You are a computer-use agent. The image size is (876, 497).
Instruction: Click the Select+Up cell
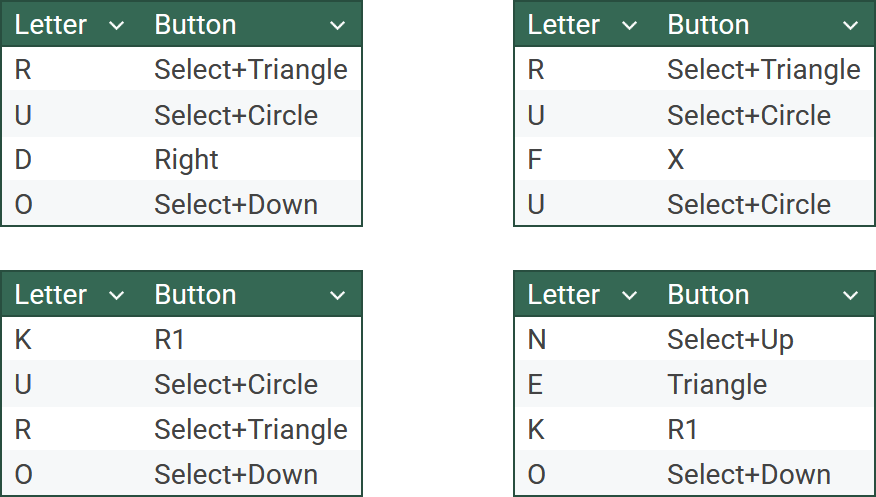(x=764, y=339)
